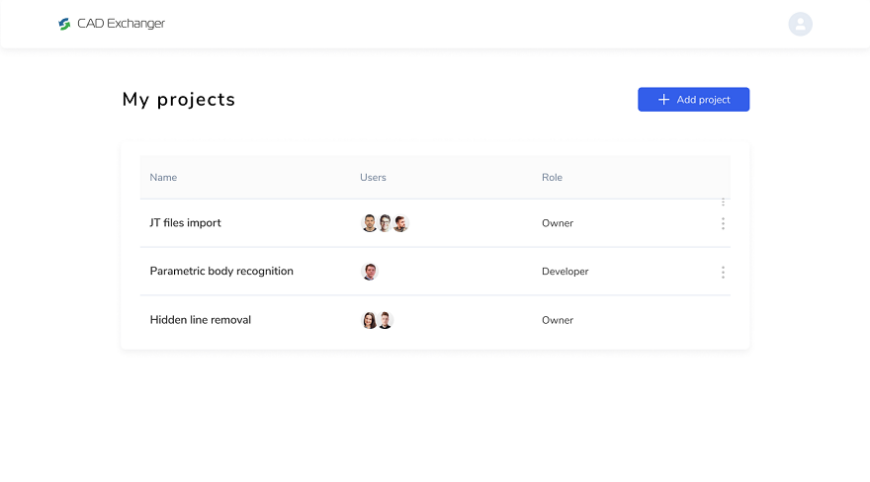This screenshot has width=870, height=482.
Task: Click the Developer role of Parametric body recognition
Action: pyautogui.click(x=565, y=272)
